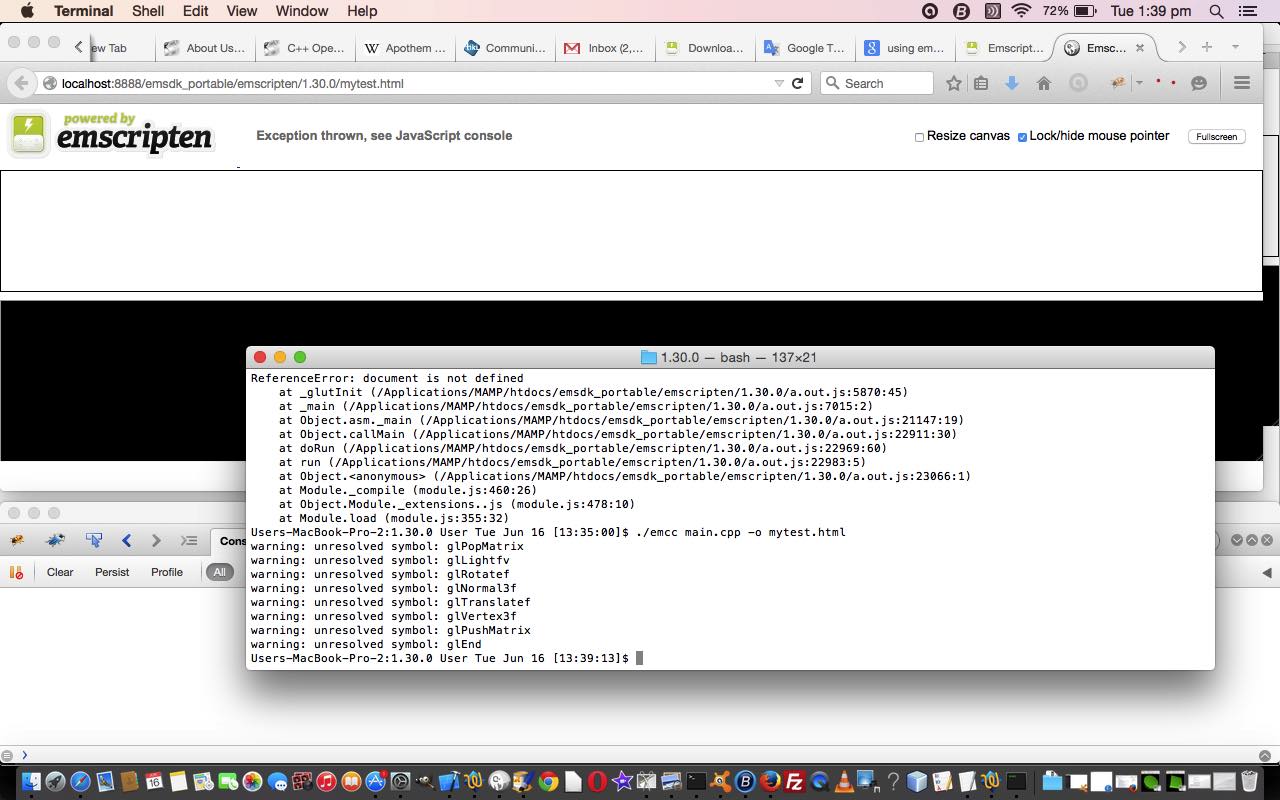Open Google Chrome from the Dock
This screenshot has height=800, width=1280.
click(x=548, y=782)
